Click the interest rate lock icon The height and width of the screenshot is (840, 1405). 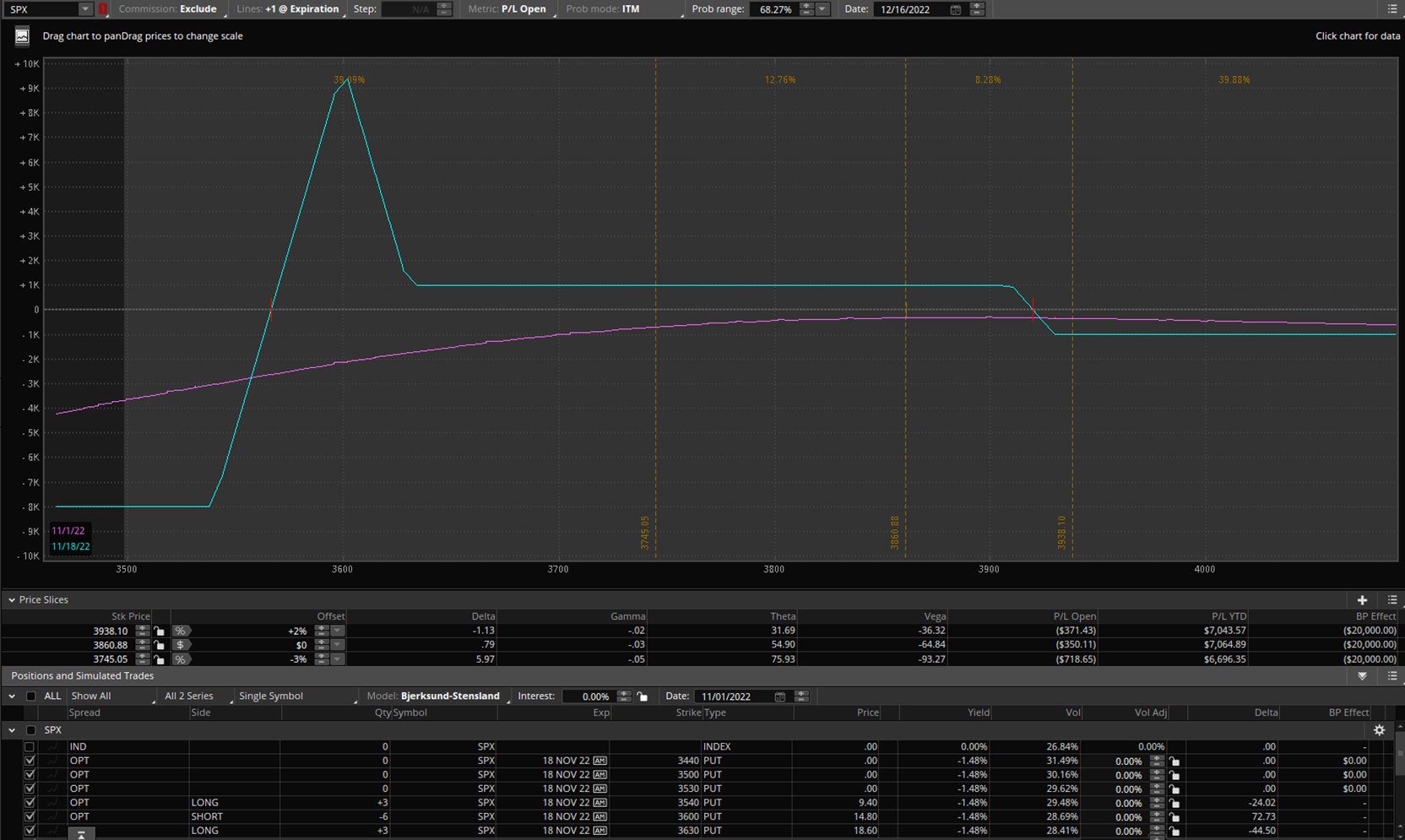(643, 696)
